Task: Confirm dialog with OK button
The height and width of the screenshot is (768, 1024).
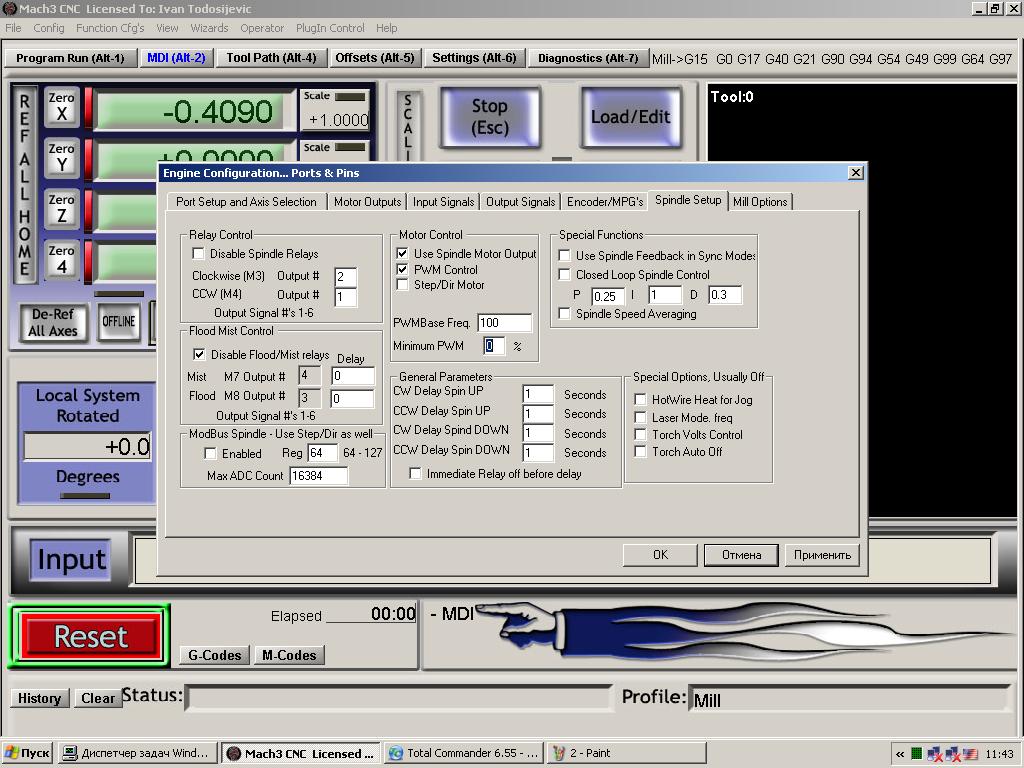Action: (x=660, y=554)
